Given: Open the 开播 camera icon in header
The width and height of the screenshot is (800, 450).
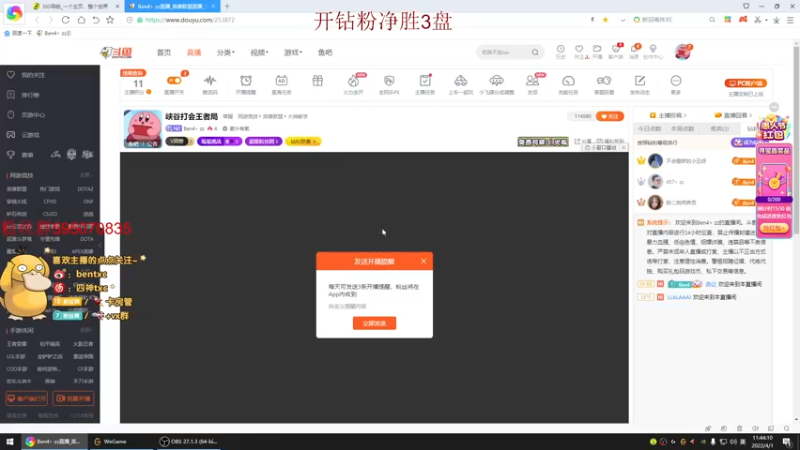Looking at the screenshot, I should coord(597,51).
